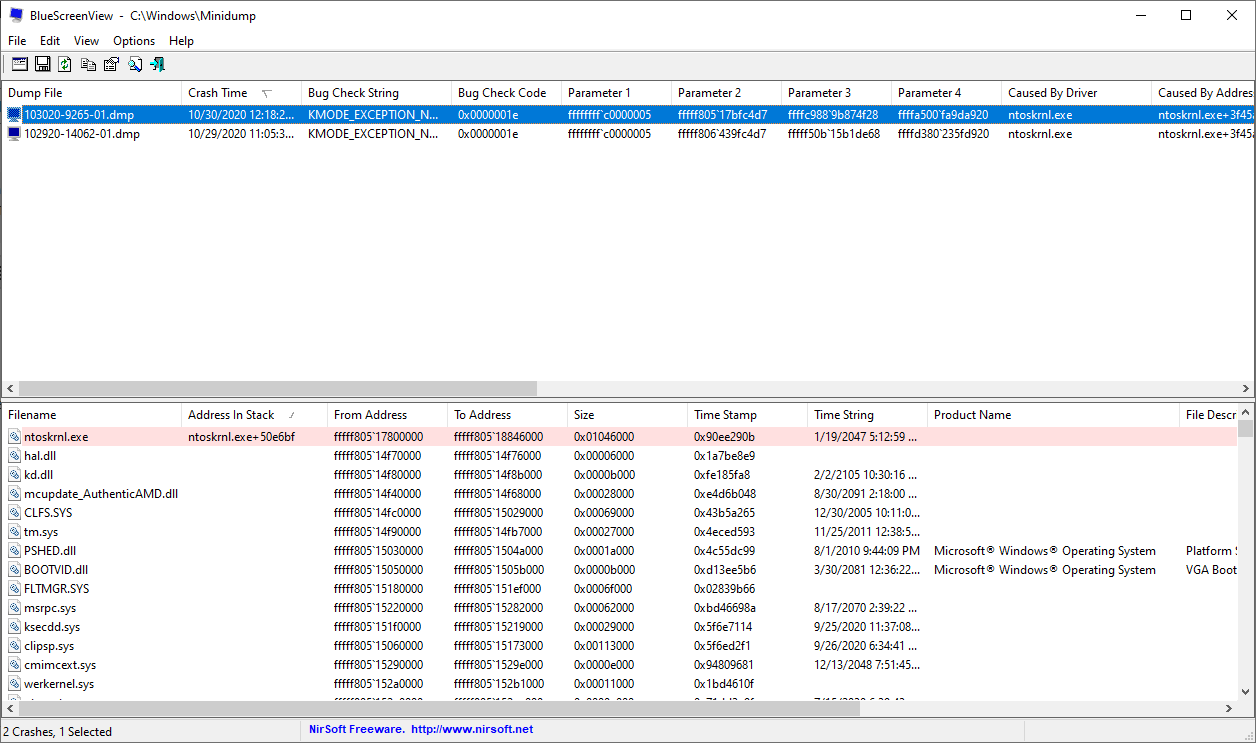Screen dimensions: 1256x743
Task: Select the 10/30/2020 crash time cell
Action: pyautogui.click(x=241, y=115)
